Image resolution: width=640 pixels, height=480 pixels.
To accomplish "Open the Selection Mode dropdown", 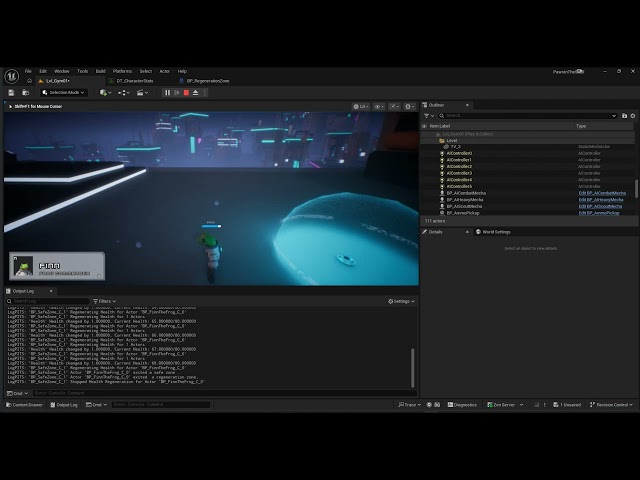I will pos(64,93).
